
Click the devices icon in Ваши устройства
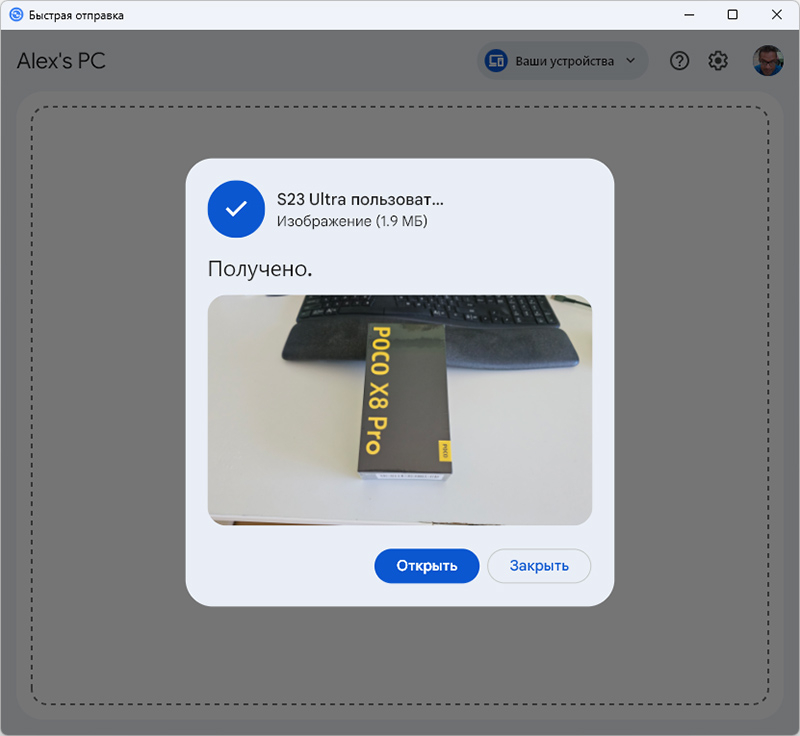click(x=496, y=61)
